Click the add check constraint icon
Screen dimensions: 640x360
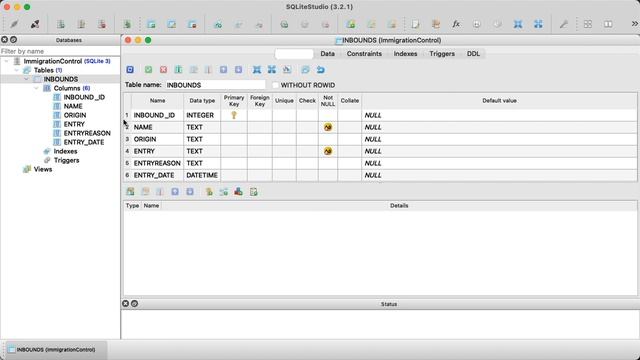pyautogui.click(x=253, y=191)
